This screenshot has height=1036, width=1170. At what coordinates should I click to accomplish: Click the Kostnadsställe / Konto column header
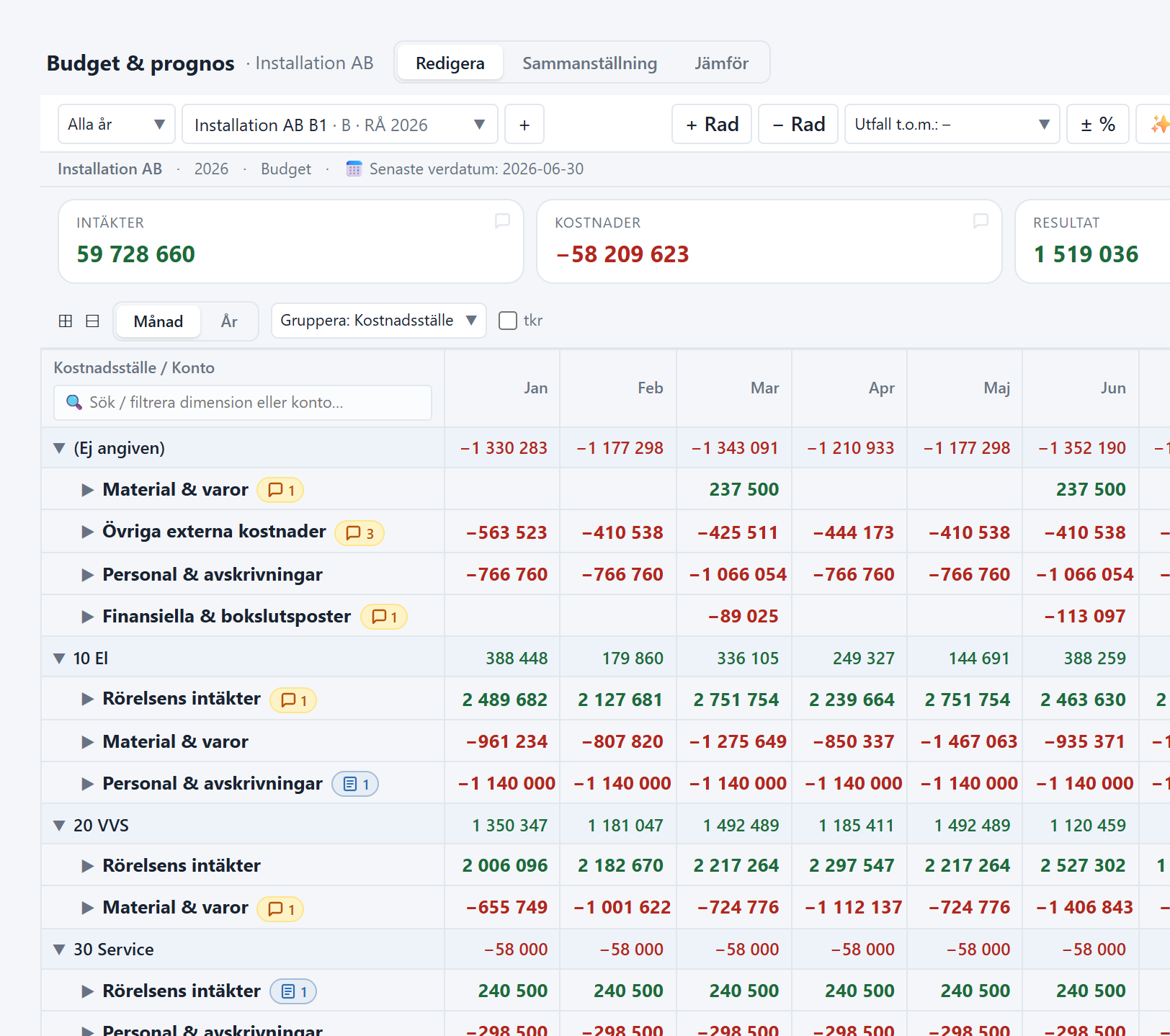pos(134,367)
